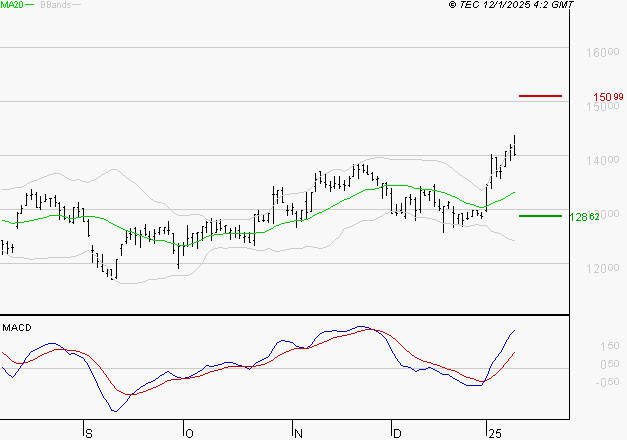Click the 25 year marker on time axis
Screen dimensions: 627x440
coord(495,434)
